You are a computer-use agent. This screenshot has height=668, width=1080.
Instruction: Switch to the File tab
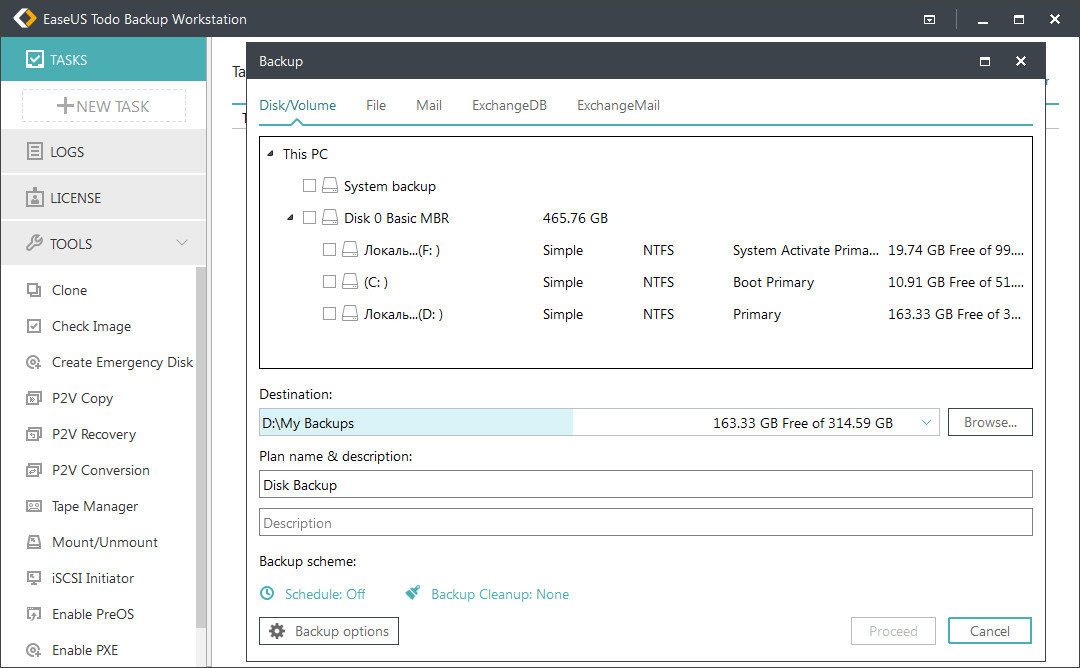coord(375,105)
